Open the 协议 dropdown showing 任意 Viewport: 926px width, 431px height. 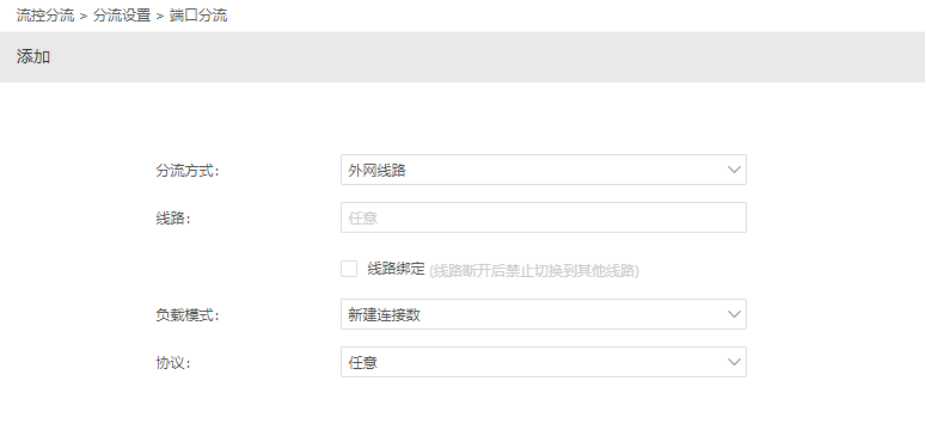(543, 362)
